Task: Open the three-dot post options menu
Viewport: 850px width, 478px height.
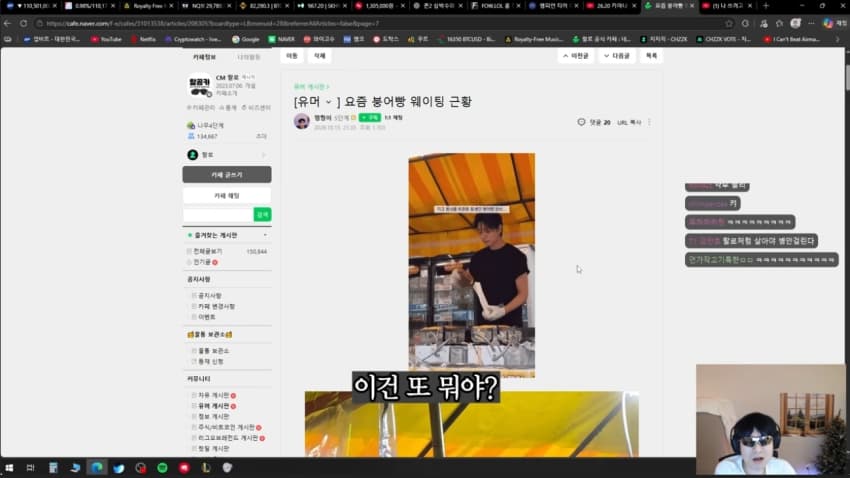Action: coord(649,122)
